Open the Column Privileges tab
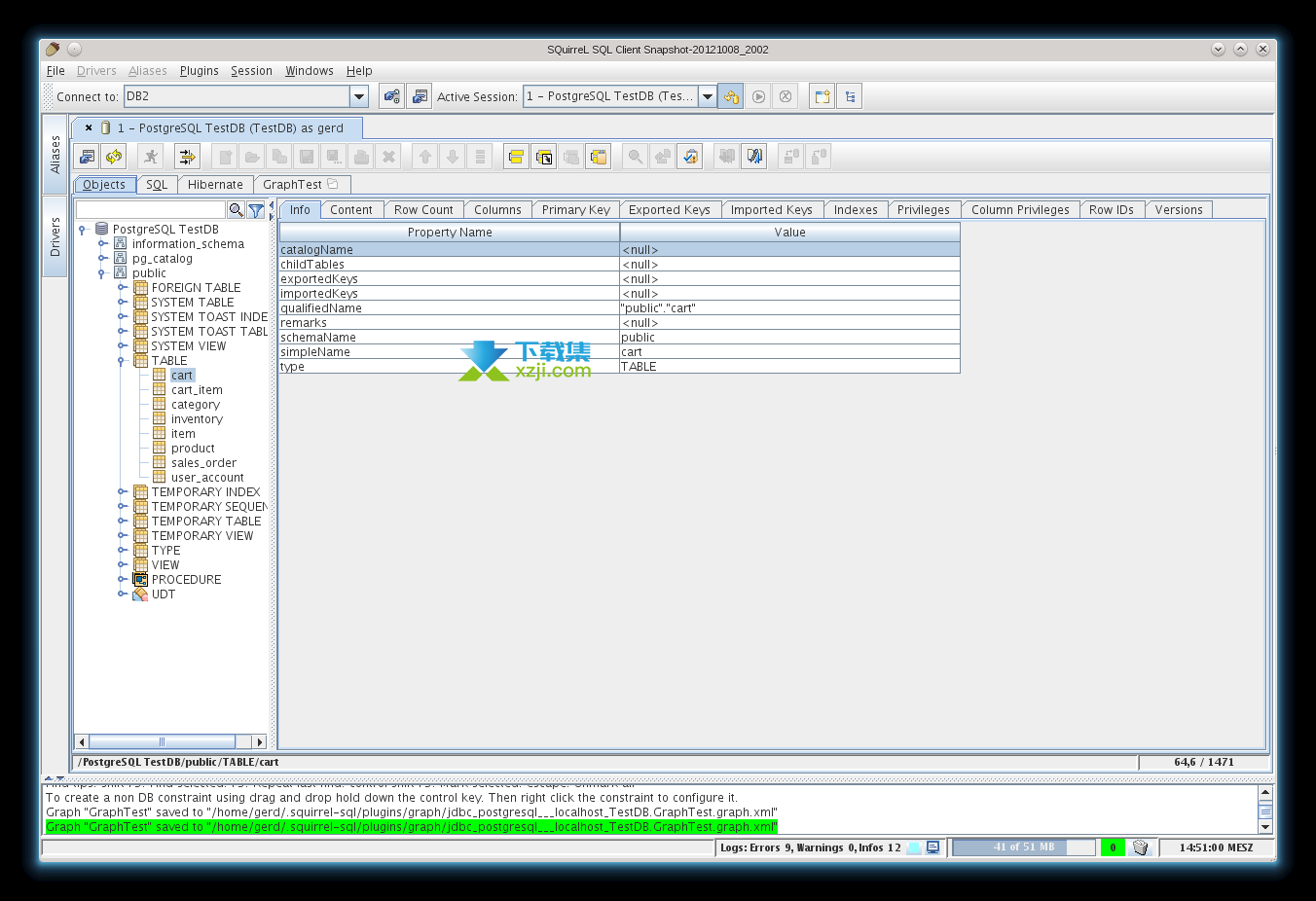Viewport: 1316px width, 901px height. [1020, 209]
